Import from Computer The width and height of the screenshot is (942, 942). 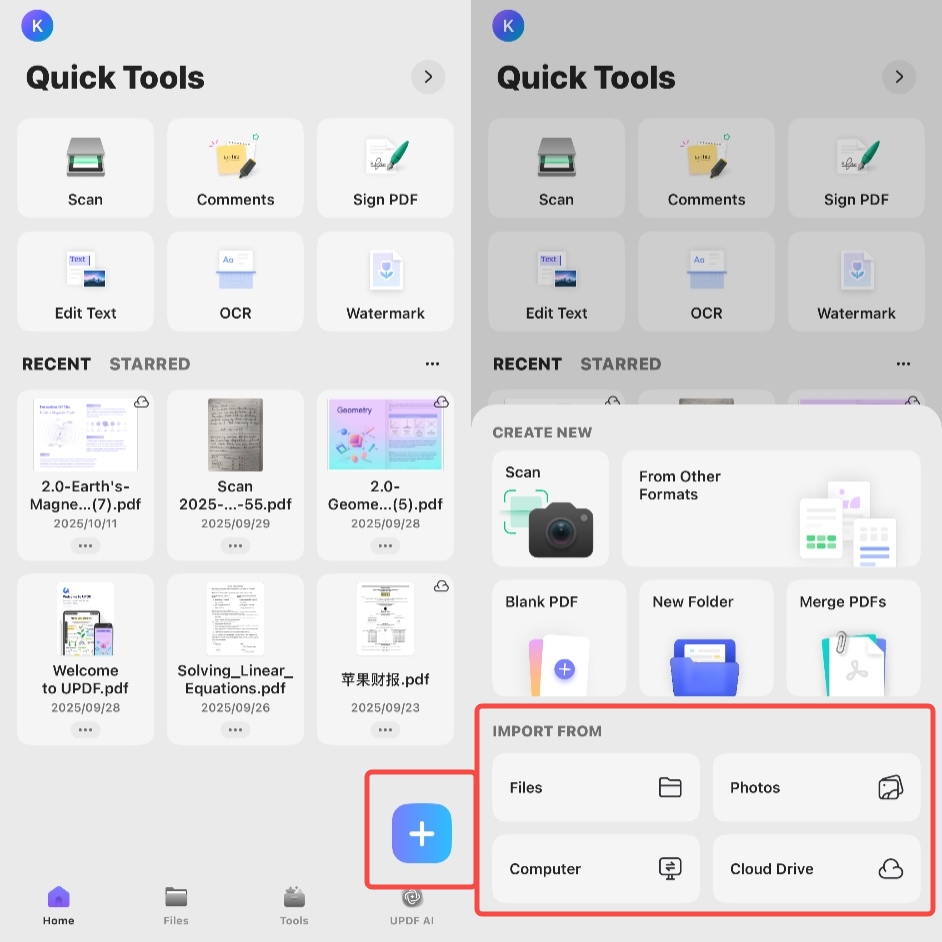(596, 869)
